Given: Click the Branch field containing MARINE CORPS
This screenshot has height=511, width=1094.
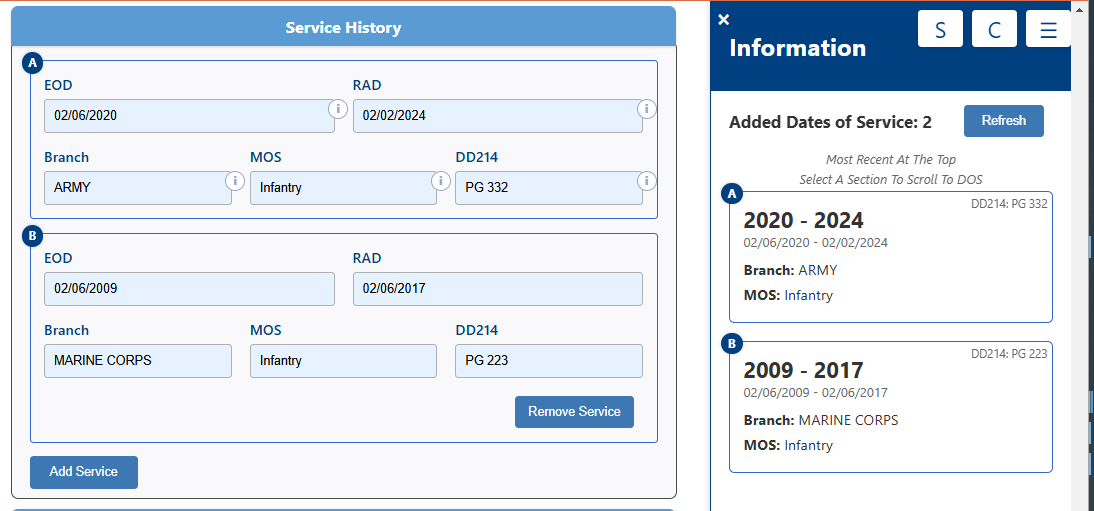Looking at the screenshot, I should click(137, 361).
